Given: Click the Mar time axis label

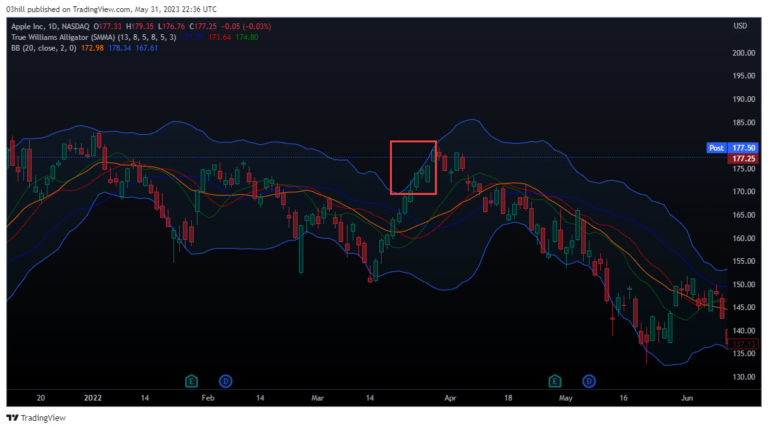Looking at the screenshot, I should click(x=317, y=398).
